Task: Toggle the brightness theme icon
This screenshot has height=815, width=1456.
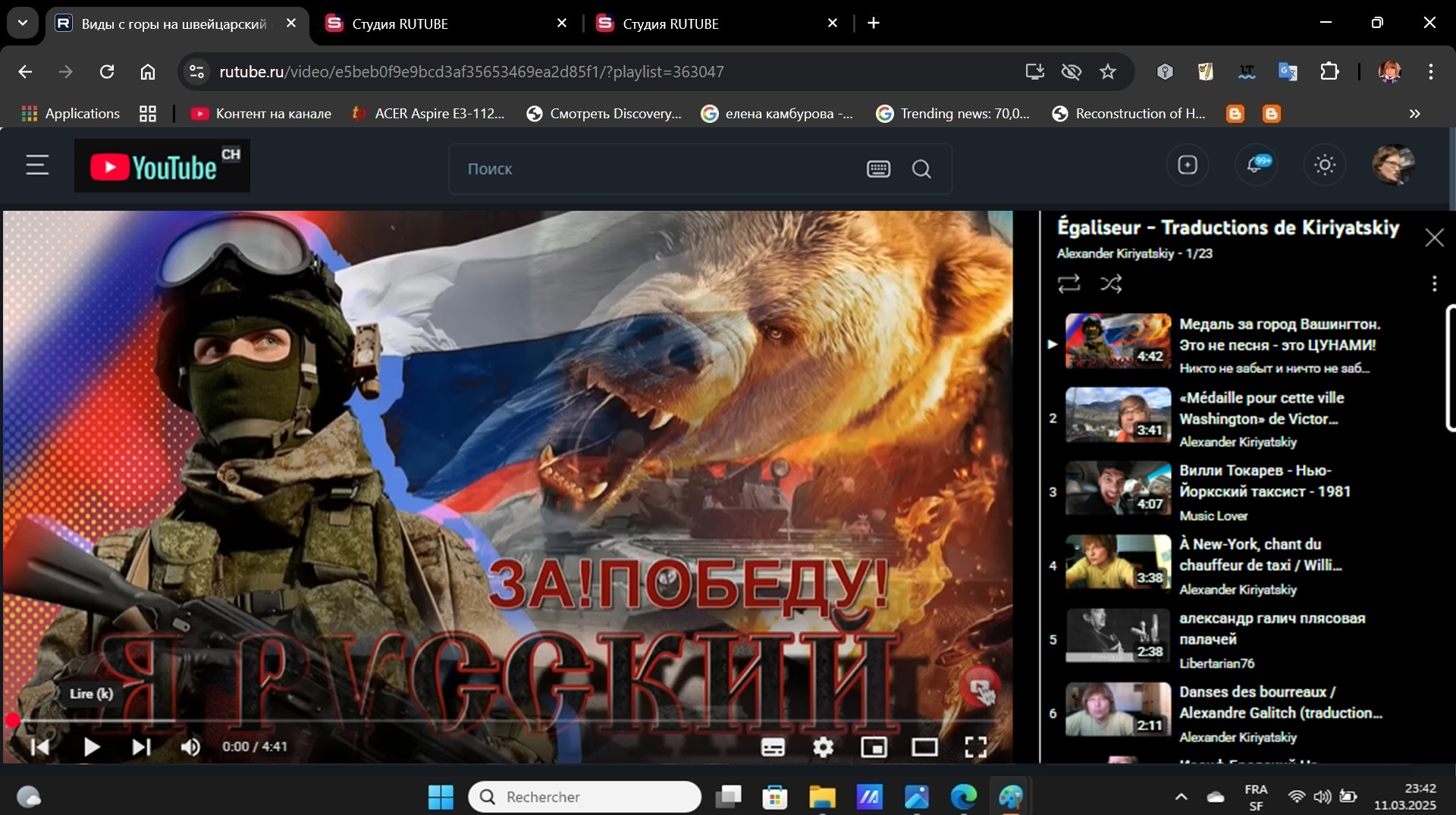Action: tap(1325, 165)
